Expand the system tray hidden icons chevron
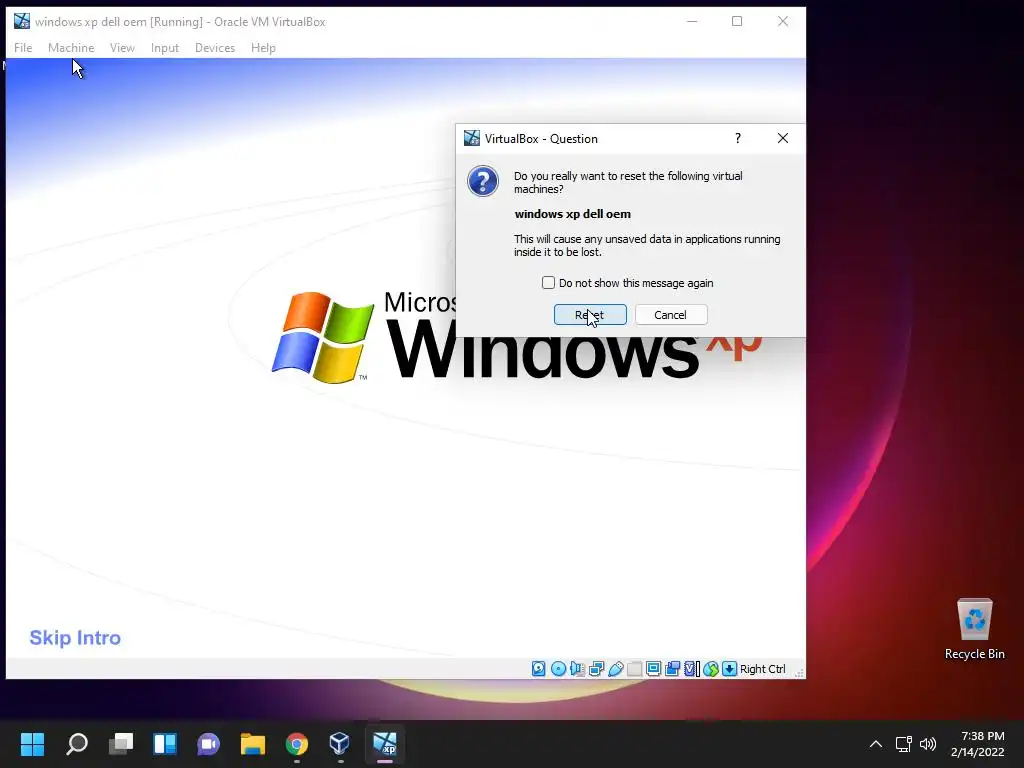This screenshot has height=768, width=1024. coord(876,744)
